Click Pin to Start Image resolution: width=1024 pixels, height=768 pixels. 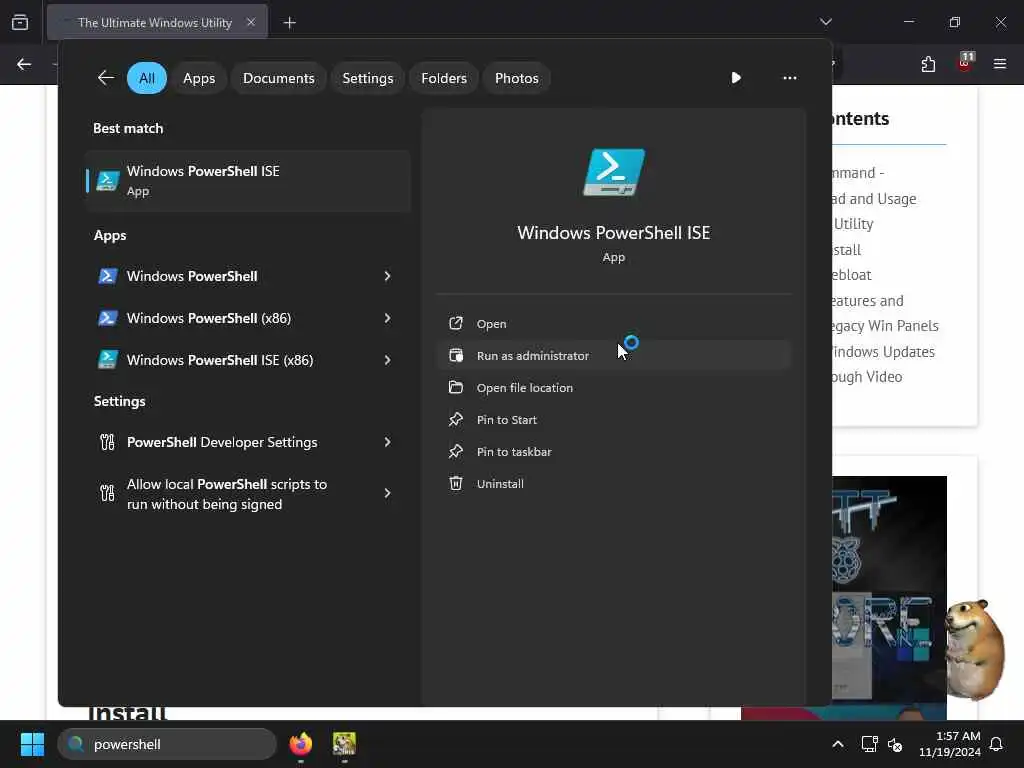click(x=614, y=420)
